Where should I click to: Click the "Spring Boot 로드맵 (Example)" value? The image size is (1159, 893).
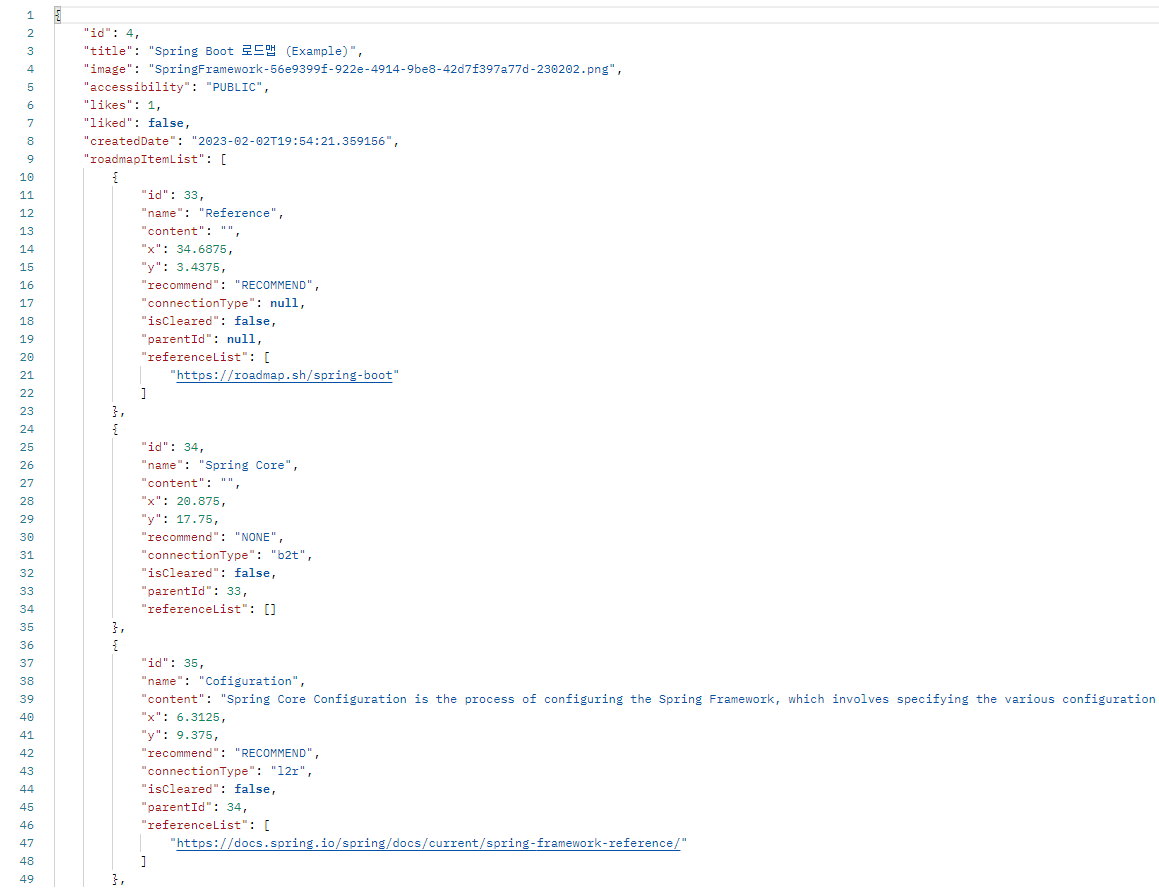[x=252, y=51]
